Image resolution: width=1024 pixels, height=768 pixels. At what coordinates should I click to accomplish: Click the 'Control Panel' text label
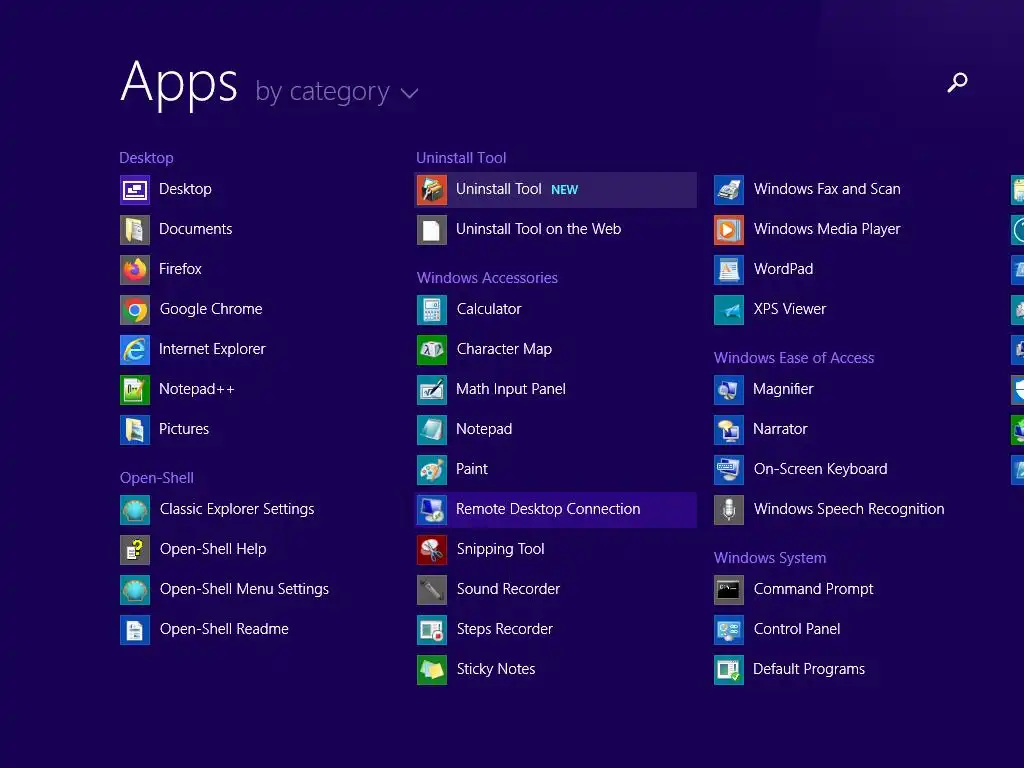coord(797,629)
